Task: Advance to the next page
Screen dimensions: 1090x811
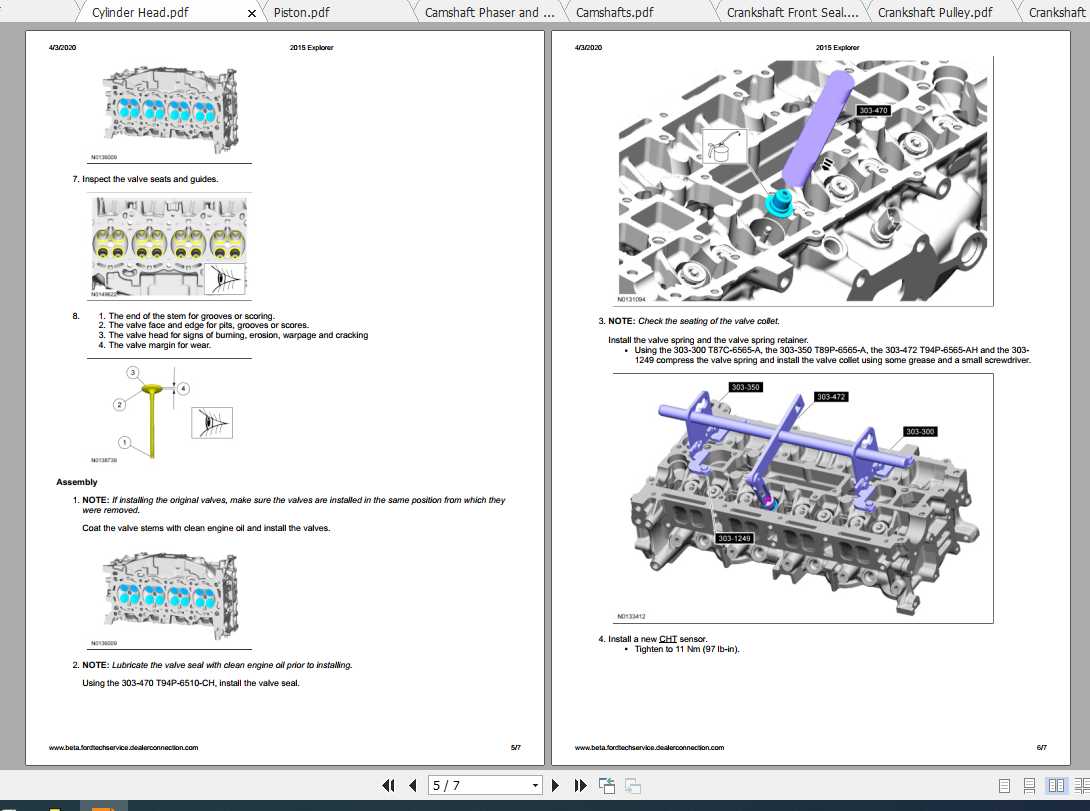Action: click(556, 786)
